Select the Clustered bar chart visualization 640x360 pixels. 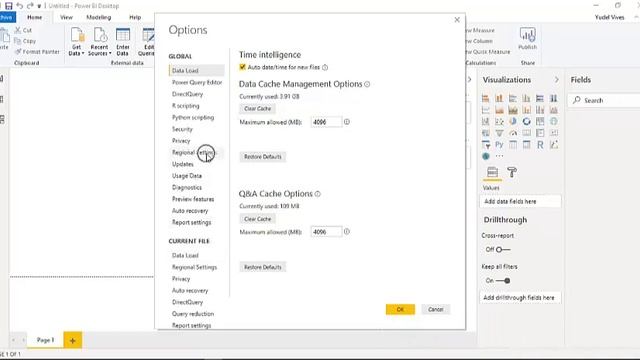point(513,98)
